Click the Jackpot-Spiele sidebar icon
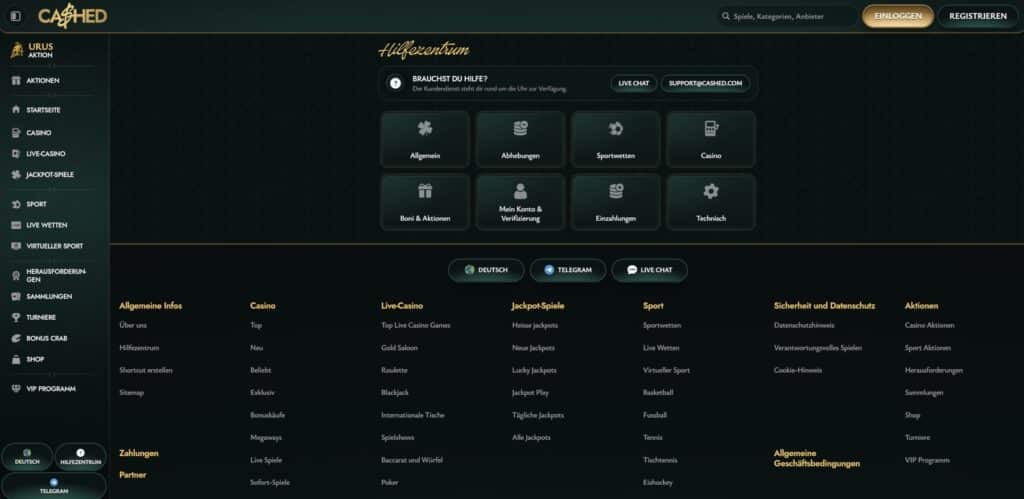Screen dimensions: 1024x499 16,174
